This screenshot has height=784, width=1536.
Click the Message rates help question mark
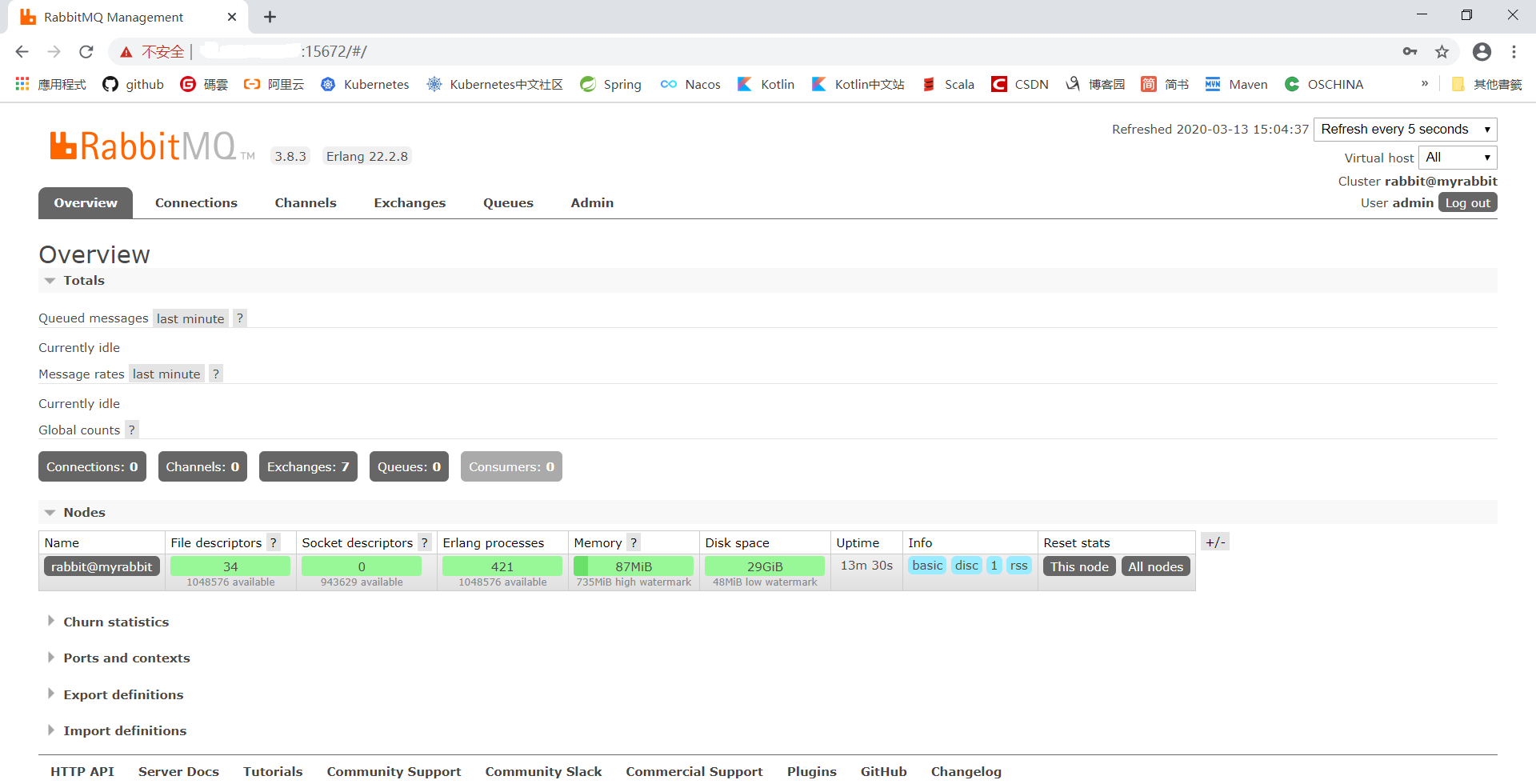[x=215, y=374]
